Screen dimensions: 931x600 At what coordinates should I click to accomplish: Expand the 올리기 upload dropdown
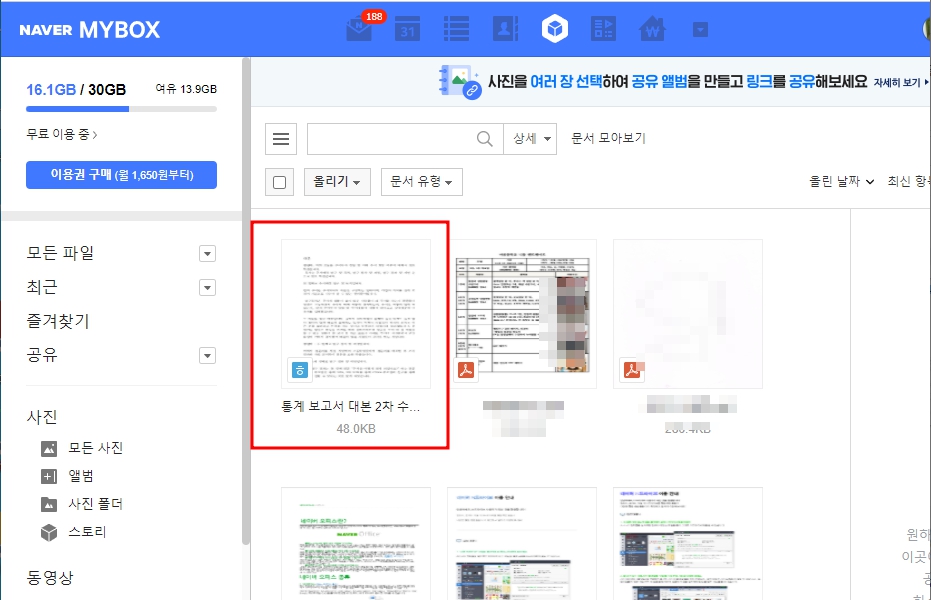click(x=335, y=182)
